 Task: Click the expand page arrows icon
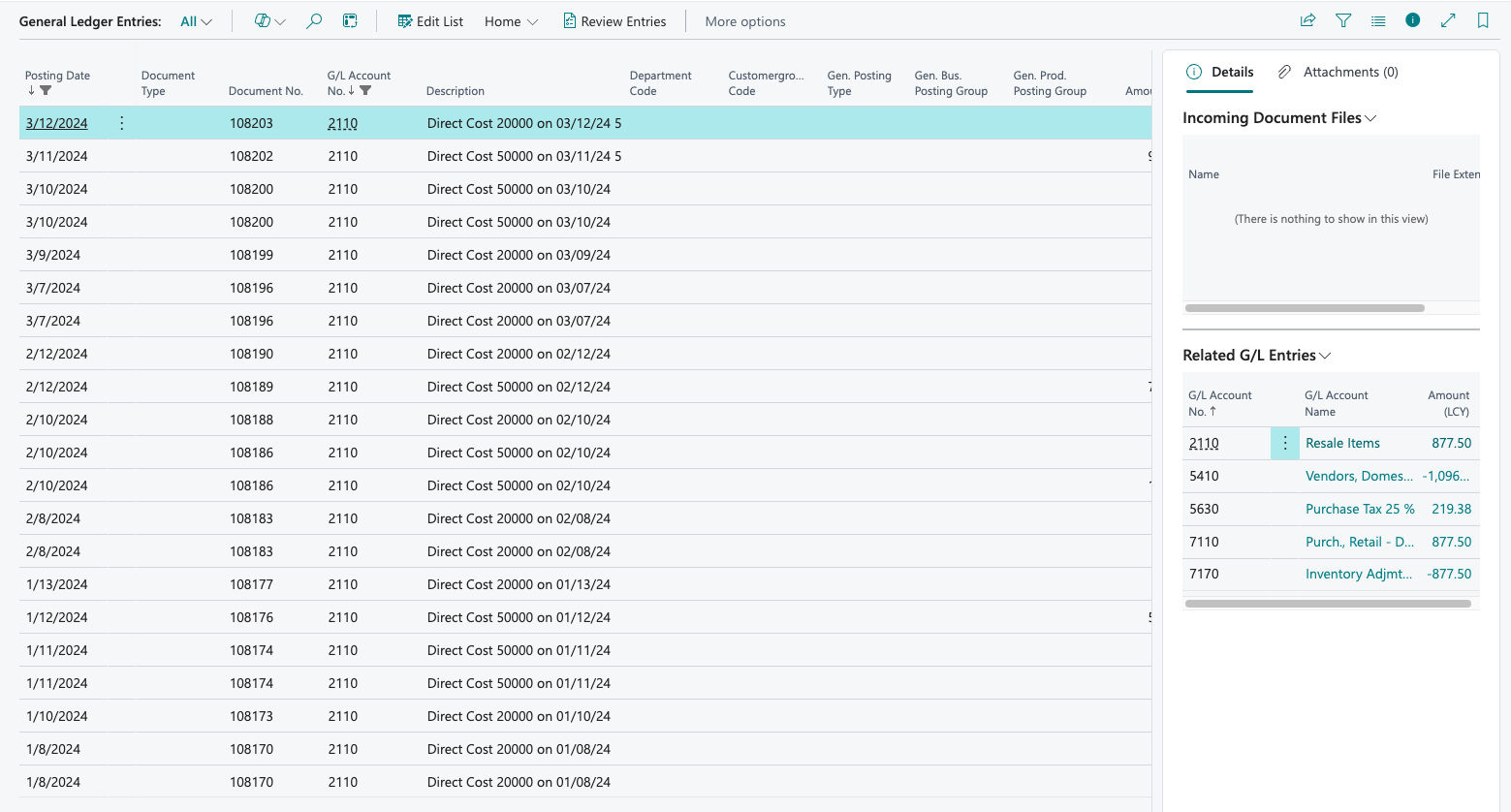tap(1448, 20)
